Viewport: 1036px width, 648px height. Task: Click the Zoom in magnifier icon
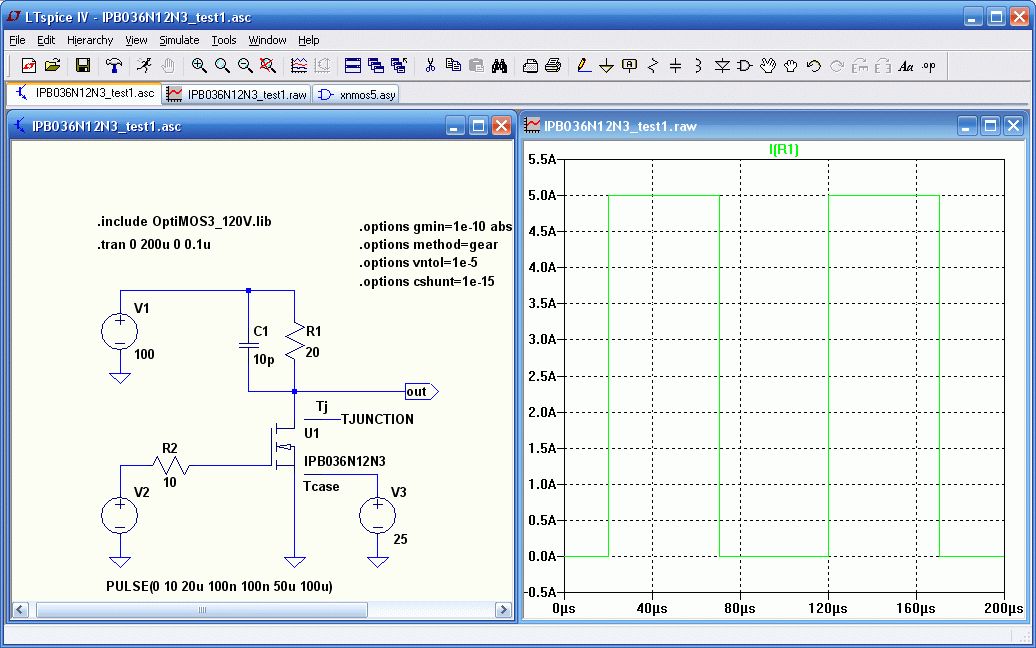click(x=199, y=65)
